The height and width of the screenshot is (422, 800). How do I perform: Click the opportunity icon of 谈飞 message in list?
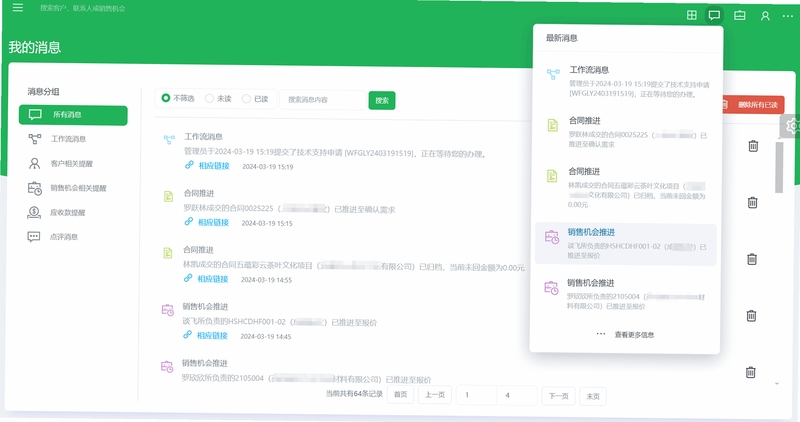coord(167,310)
